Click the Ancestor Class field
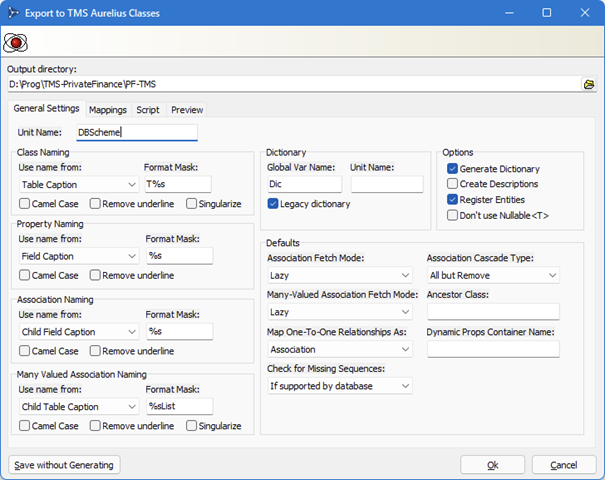The height and width of the screenshot is (480, 605). pyautogui.click(x=493, y=312)
